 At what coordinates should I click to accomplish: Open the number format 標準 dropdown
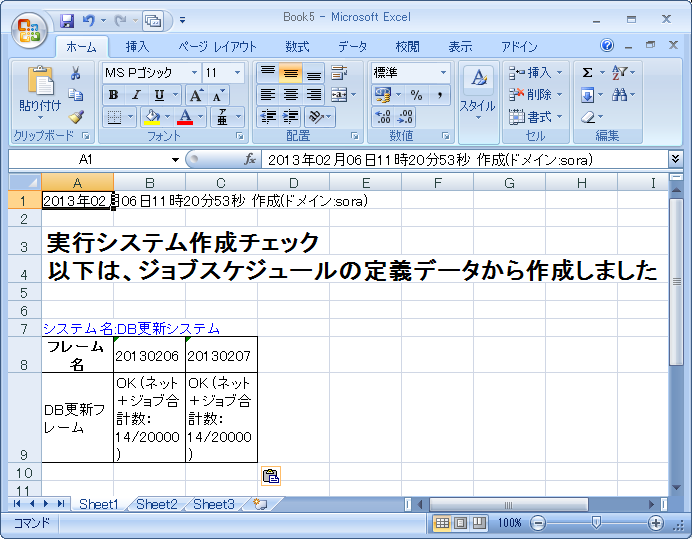coord(443,72)
